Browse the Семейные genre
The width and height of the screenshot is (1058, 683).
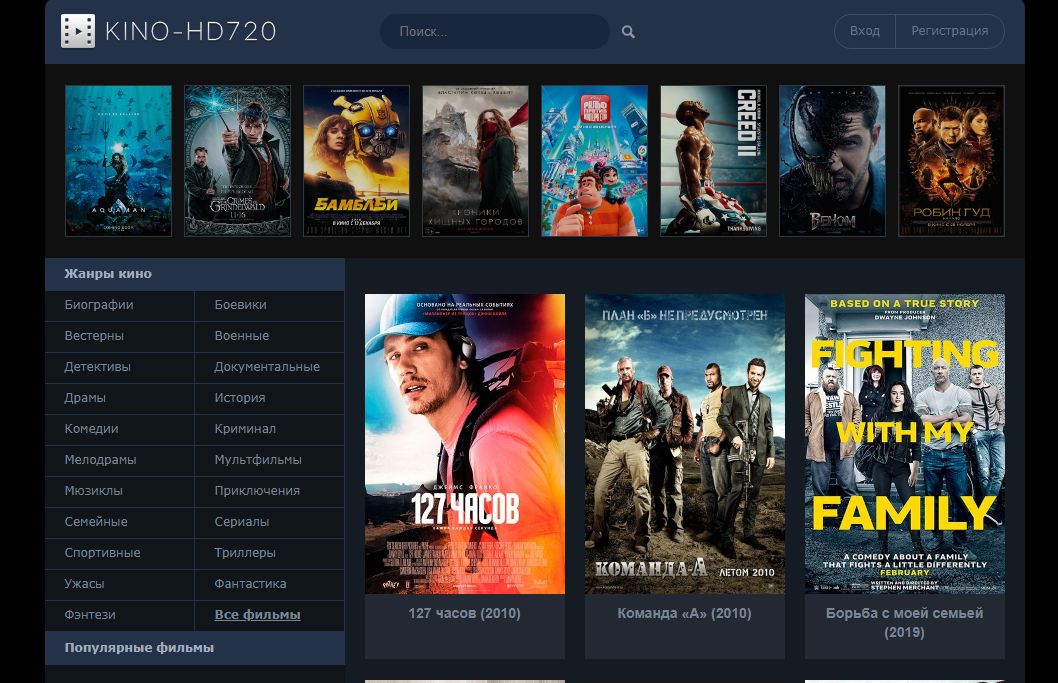96,522
